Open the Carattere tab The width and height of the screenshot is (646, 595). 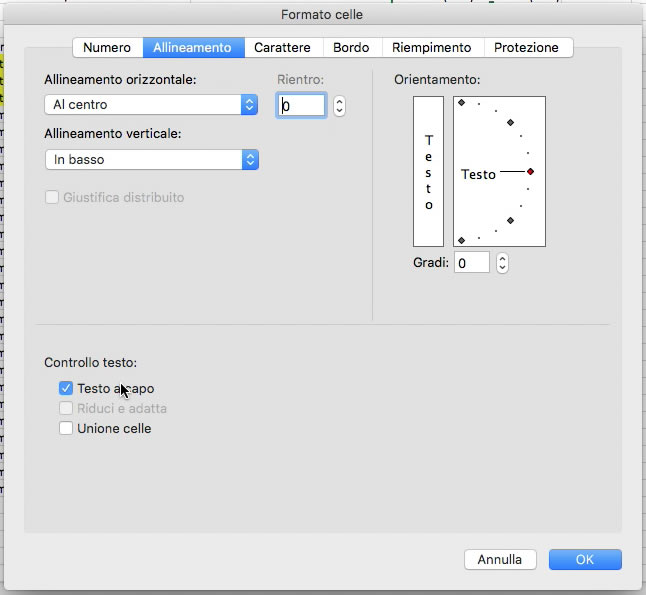click(283, 48)
